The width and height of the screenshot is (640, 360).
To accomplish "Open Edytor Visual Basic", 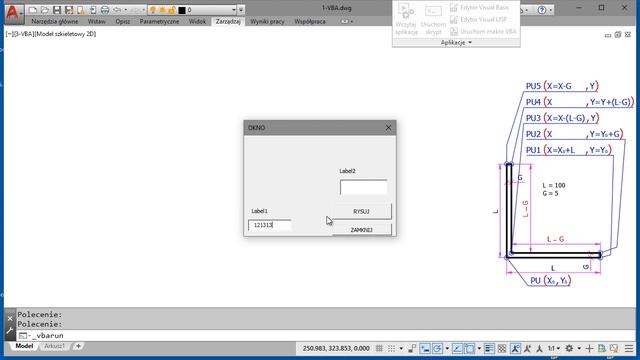I will tap(480, 8).
